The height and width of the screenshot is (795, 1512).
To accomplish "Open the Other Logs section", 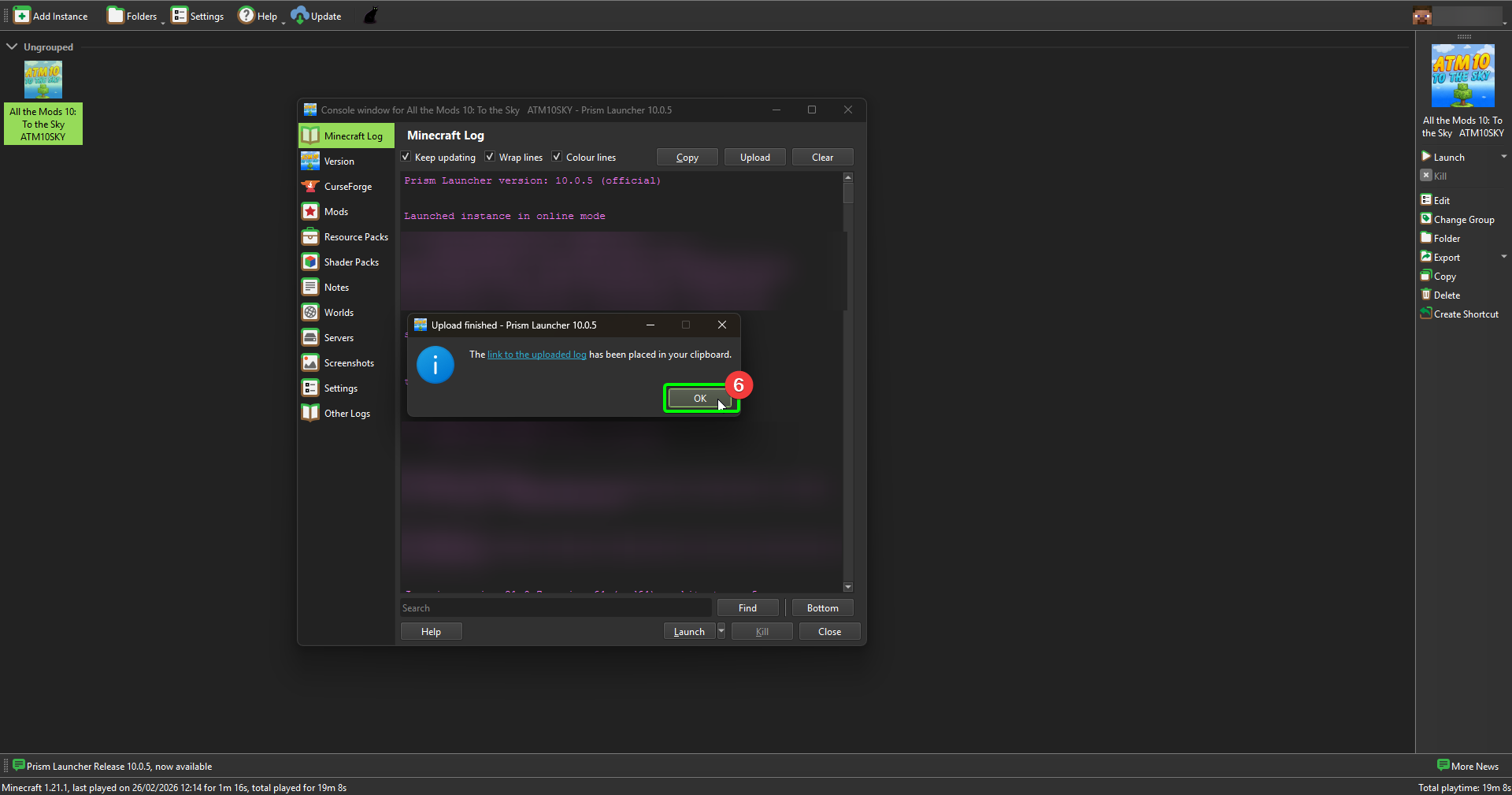I will coord(347,413).
